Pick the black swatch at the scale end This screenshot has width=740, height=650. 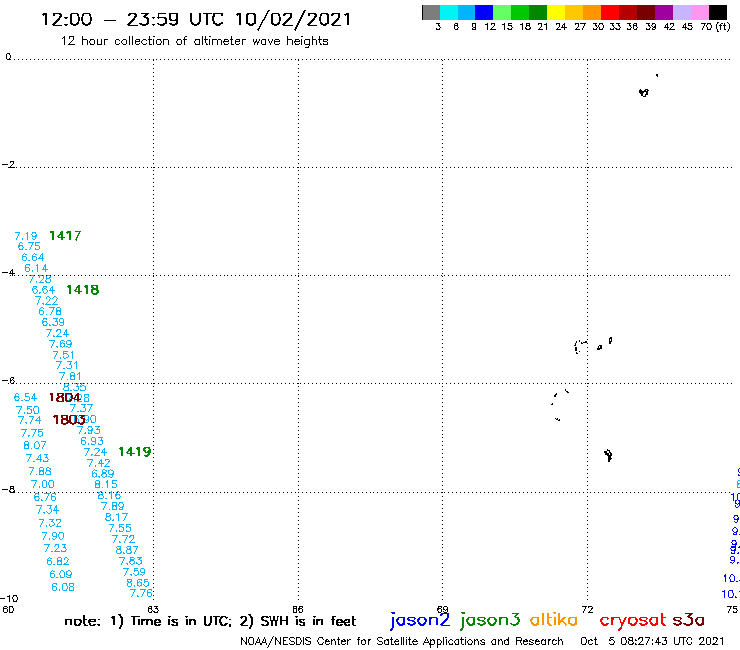(x=717, y=12)
